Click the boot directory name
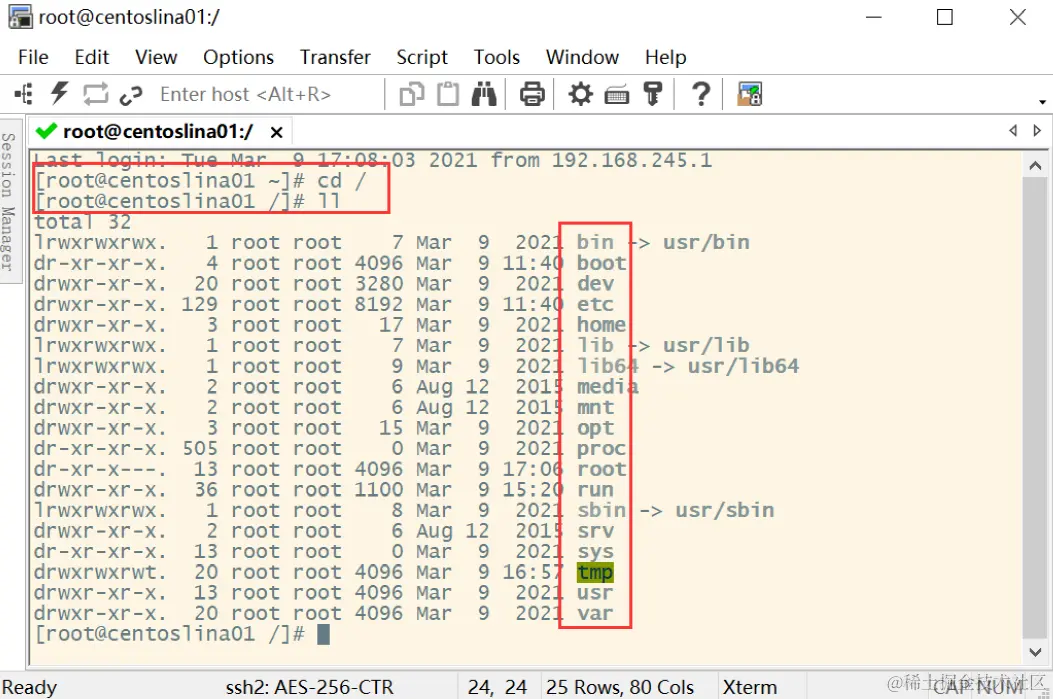The width and height of the screenshot is (1053, 699). [x=602, y=263]
